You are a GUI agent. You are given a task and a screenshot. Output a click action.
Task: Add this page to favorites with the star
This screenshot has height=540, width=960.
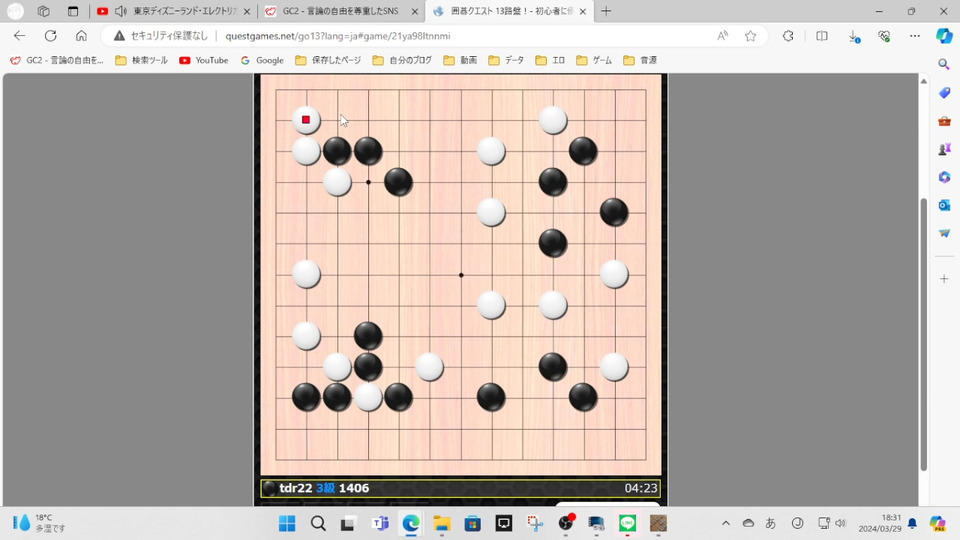click(x=751, y=36)
